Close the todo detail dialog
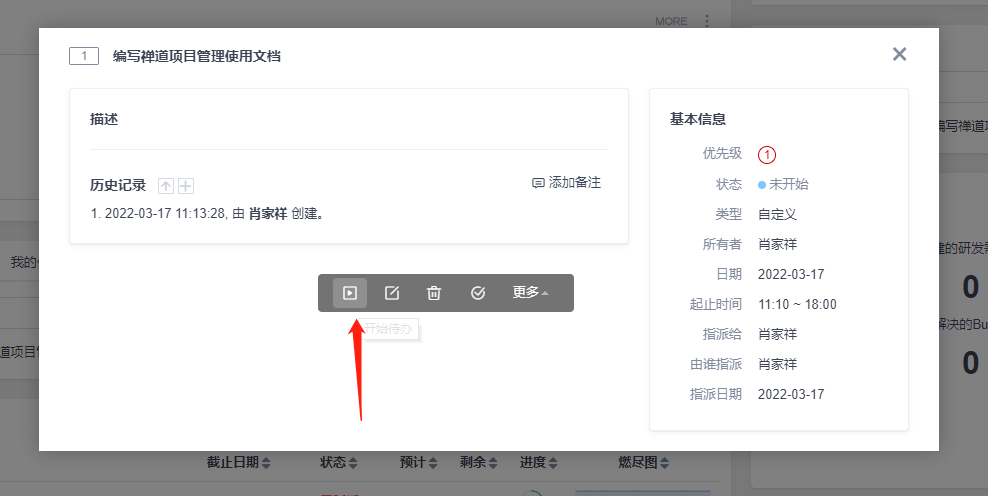The height and width of the screenshot is (496, 988). [x=899, y=54]
